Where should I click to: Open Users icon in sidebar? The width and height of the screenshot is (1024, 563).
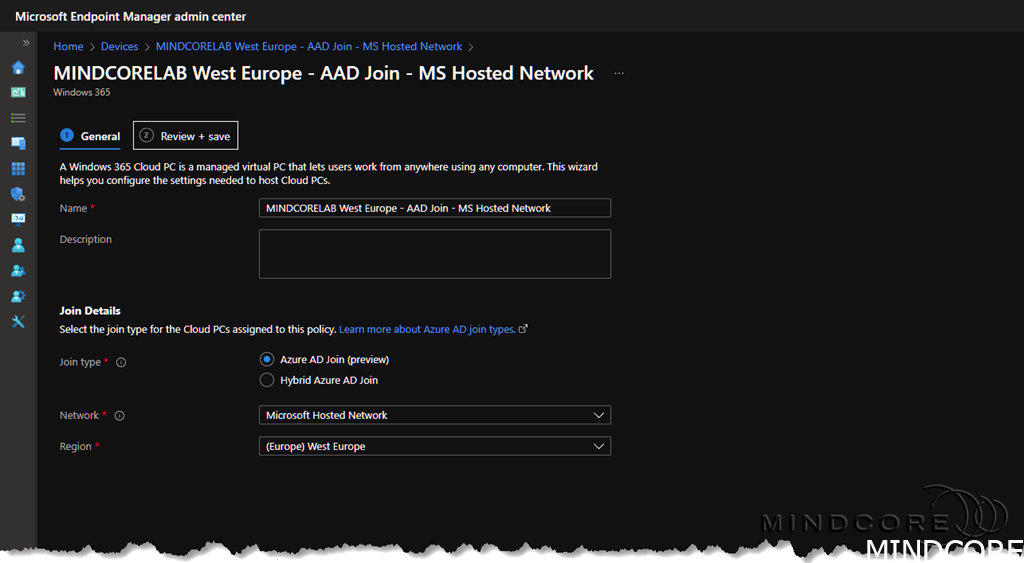(x=18, y=245)
